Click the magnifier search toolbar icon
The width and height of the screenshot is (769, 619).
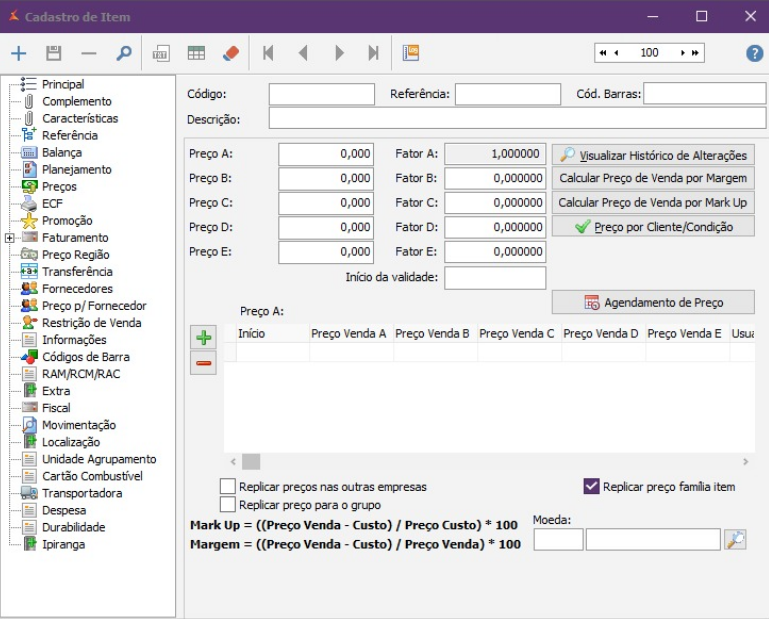point(124,53)
